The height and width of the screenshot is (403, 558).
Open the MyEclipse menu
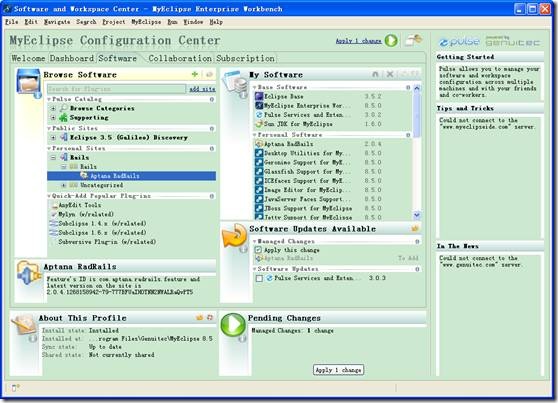click(146, 22)
